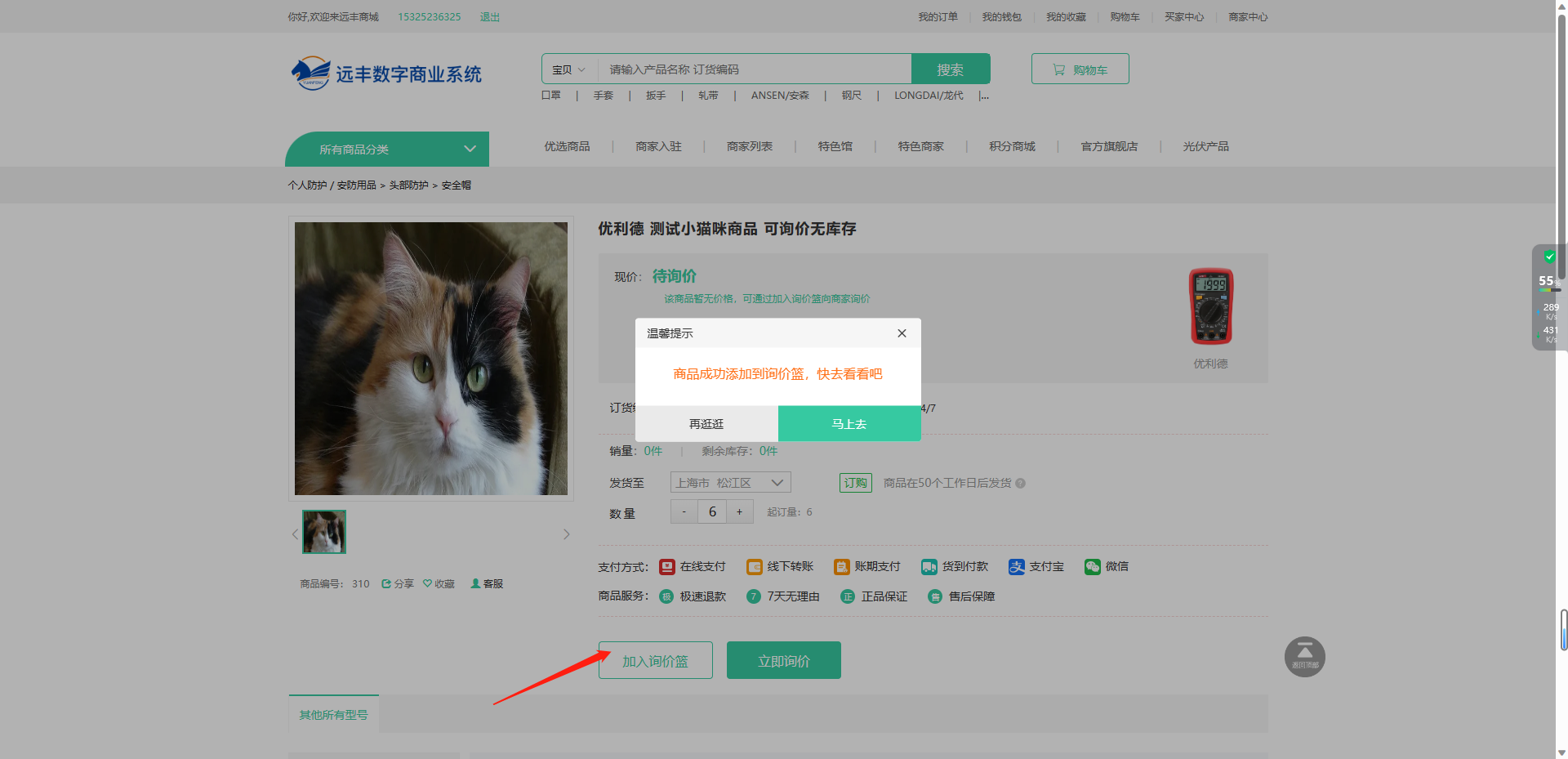Click the ANSEN/安森 hot keyword
Viewport: 1568px width, 759px height.
(780, 96)
